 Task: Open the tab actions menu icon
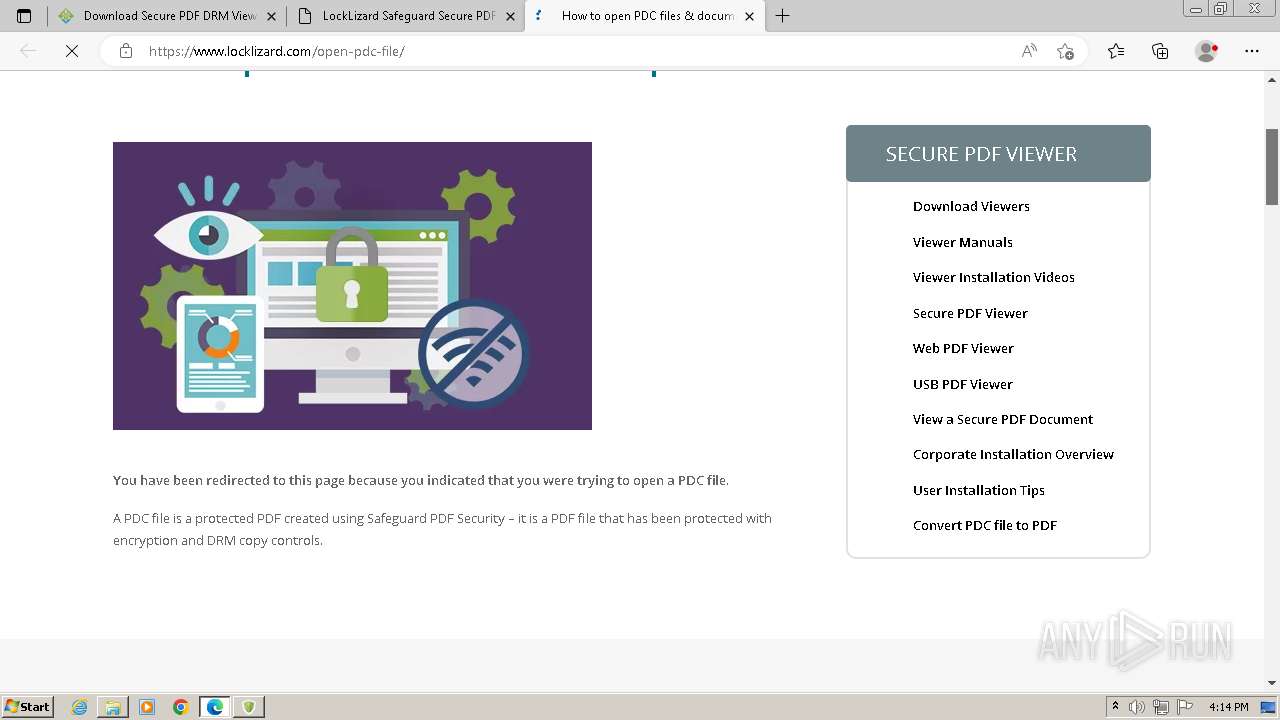pyautogui.click(x=24, y=16)
